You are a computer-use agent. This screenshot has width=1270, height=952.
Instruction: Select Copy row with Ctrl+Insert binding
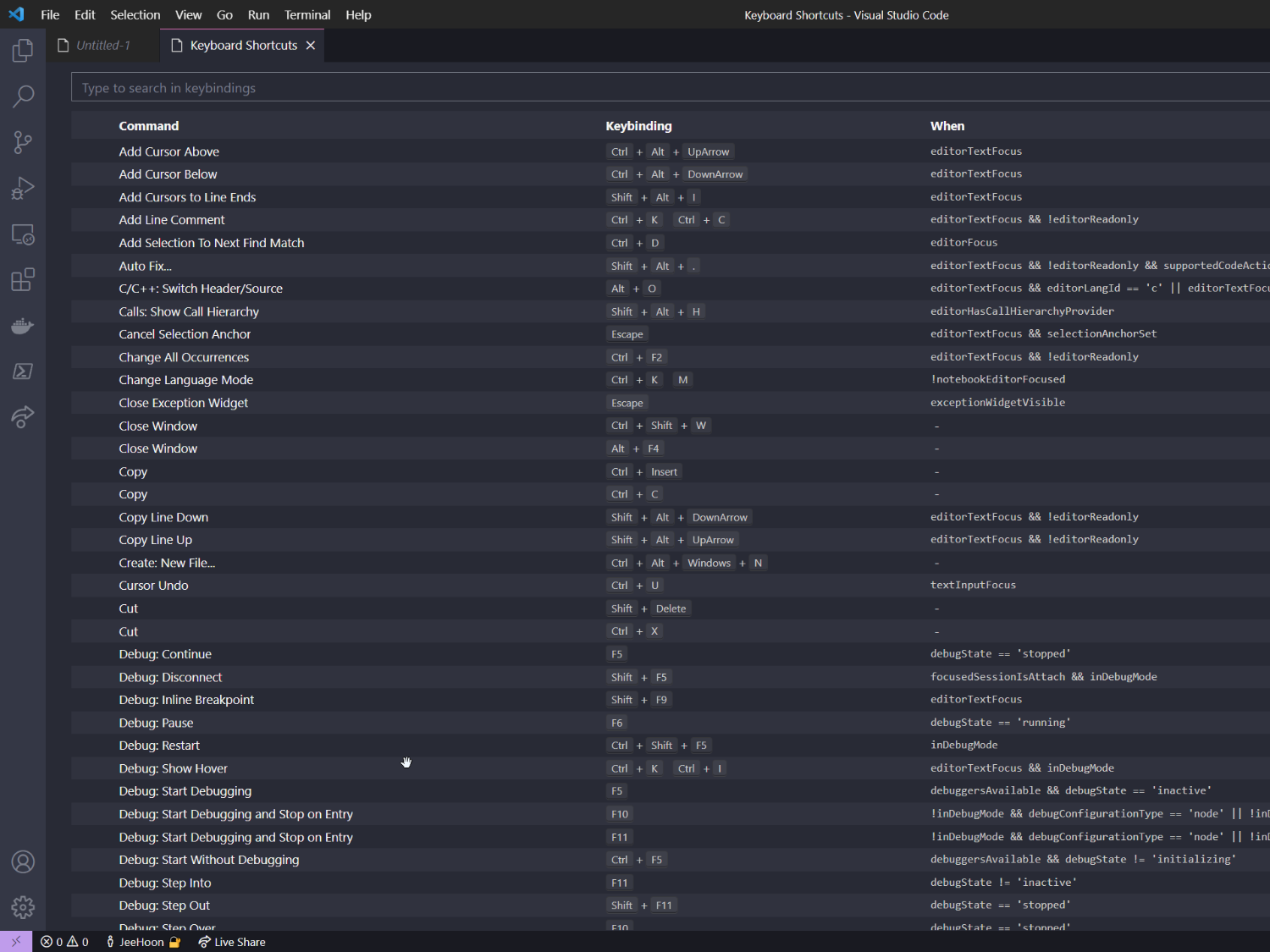point(671,471)
